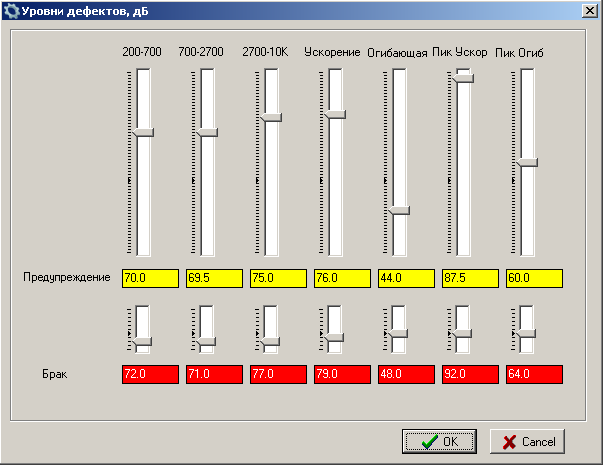Focus the red field with value 92.0
Screen dimensions: 603x465
pyautogui.click(x=470, y=374)
